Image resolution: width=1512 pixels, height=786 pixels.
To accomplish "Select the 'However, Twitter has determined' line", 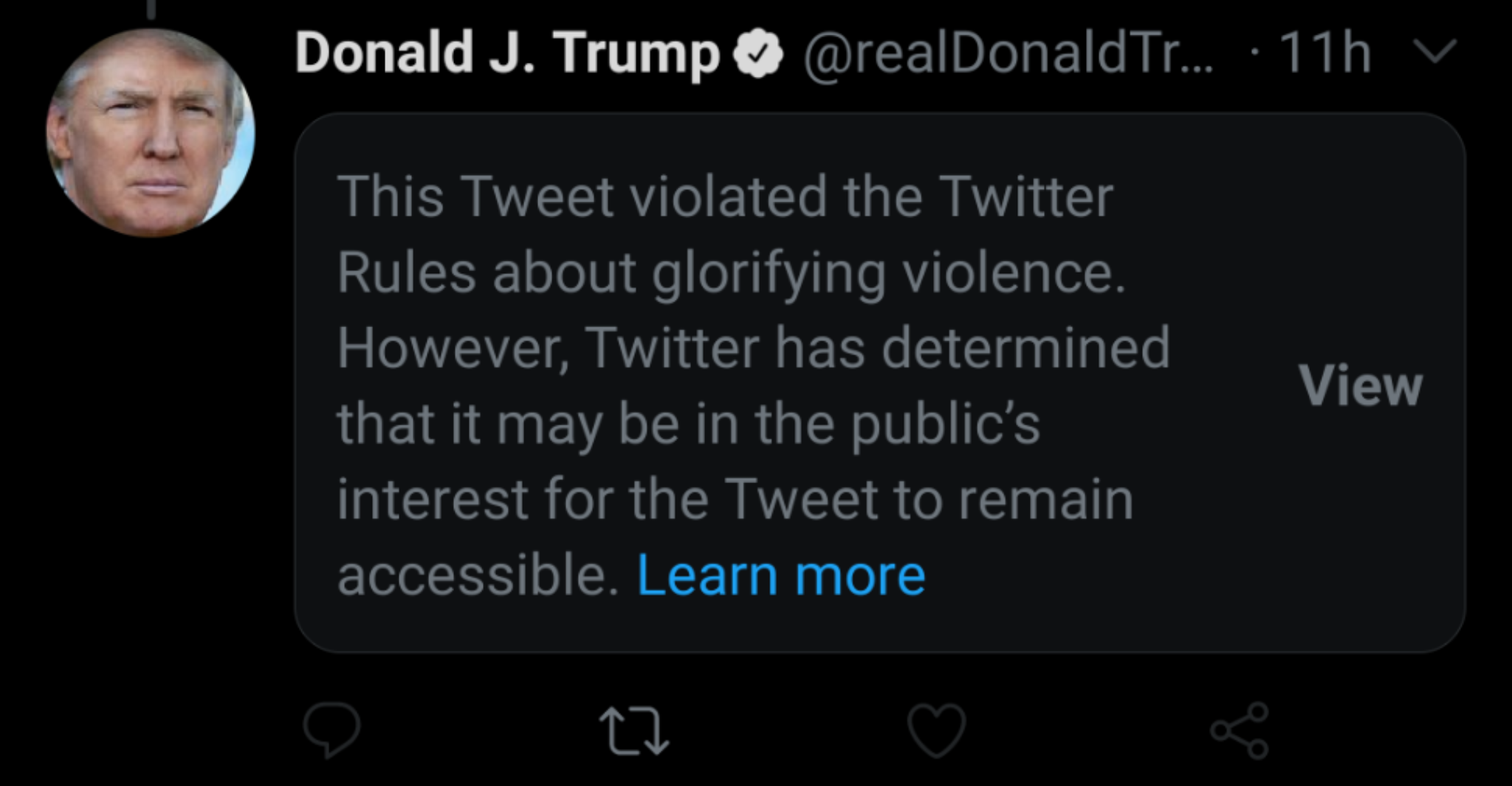I will point(753,348).
